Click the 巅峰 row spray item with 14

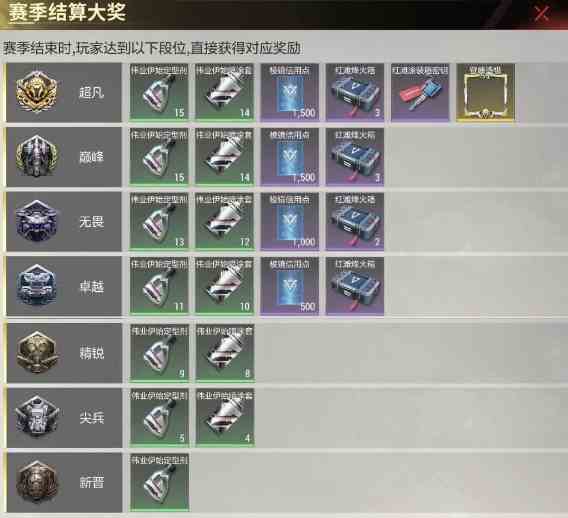coord(225,157)
